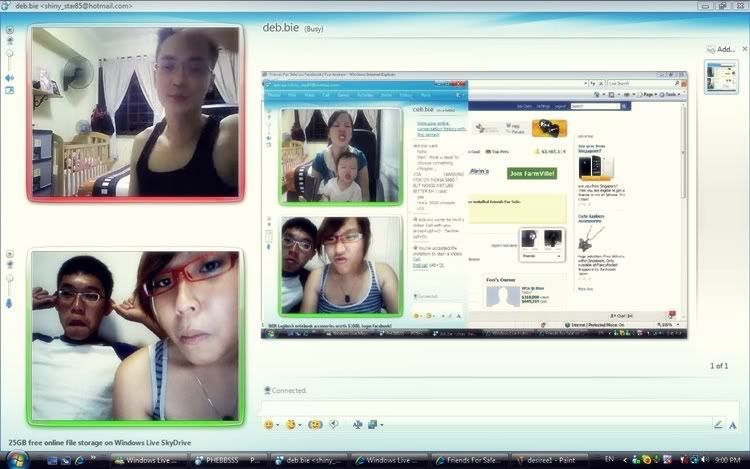Open the volume tray icon
The width and height of the screenshot is (750, 469).
(x=705, y=460)
